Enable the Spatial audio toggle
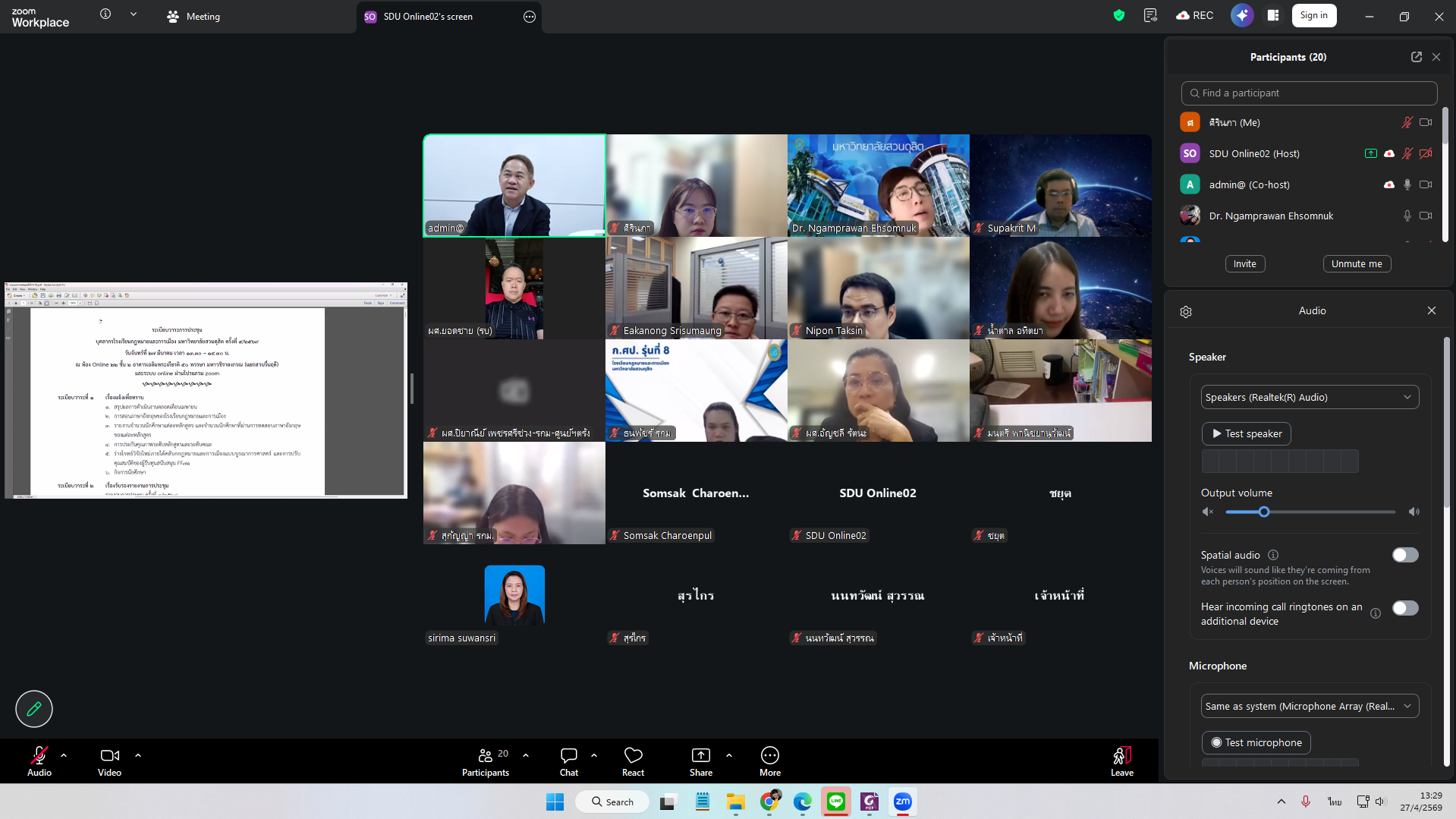The height and width of the screenshot is (819, 1456). (1404, 555)
